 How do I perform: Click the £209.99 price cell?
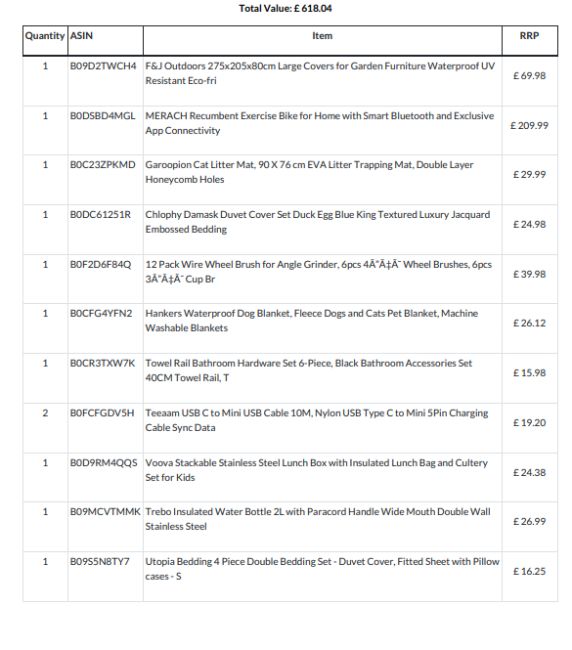click(529, 125)
